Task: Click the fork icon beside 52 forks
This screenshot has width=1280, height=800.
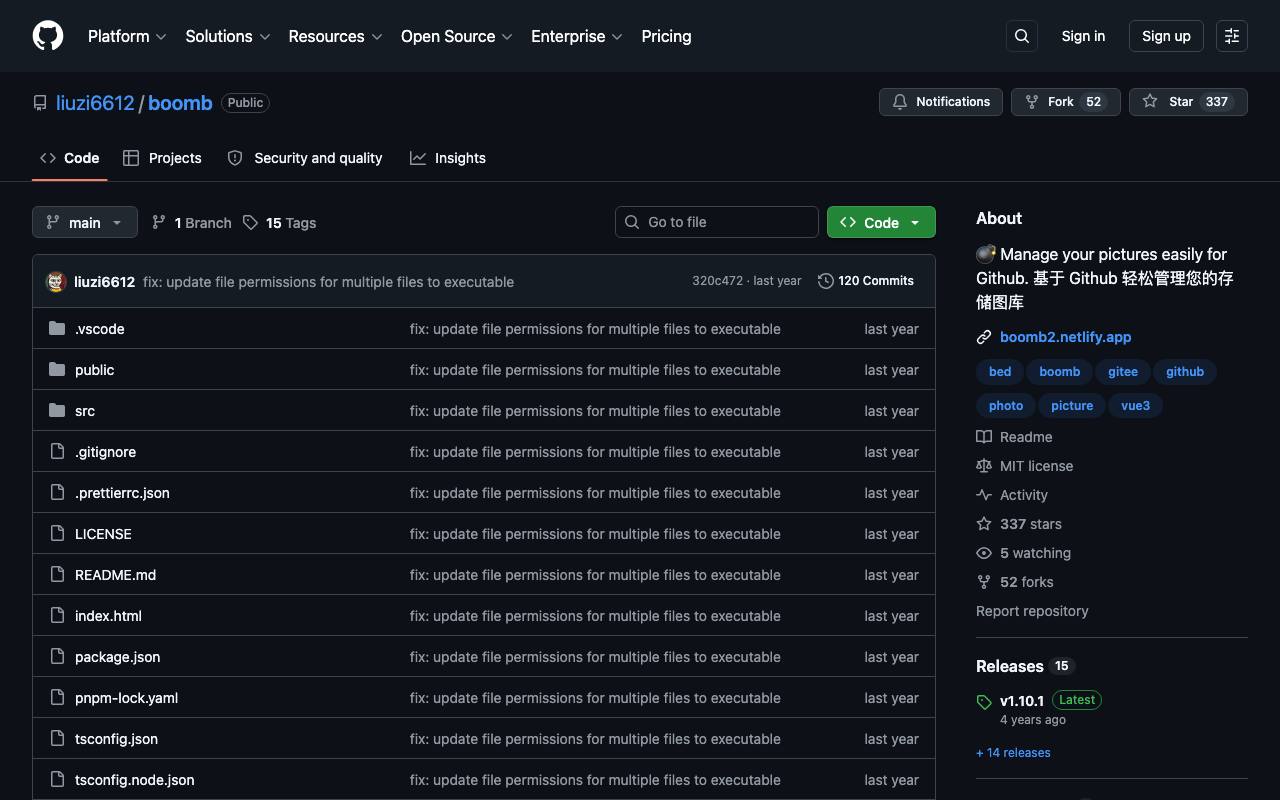Action: pyautogui.click(x=984, y=582)
